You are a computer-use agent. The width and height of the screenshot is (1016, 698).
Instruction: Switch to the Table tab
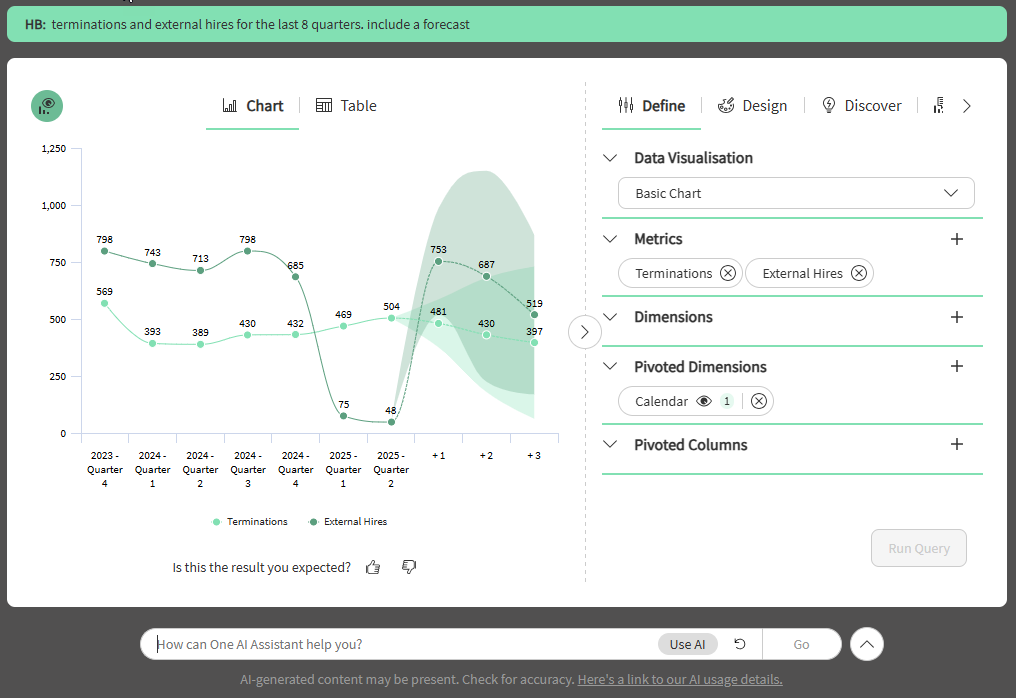coord(346,106)
